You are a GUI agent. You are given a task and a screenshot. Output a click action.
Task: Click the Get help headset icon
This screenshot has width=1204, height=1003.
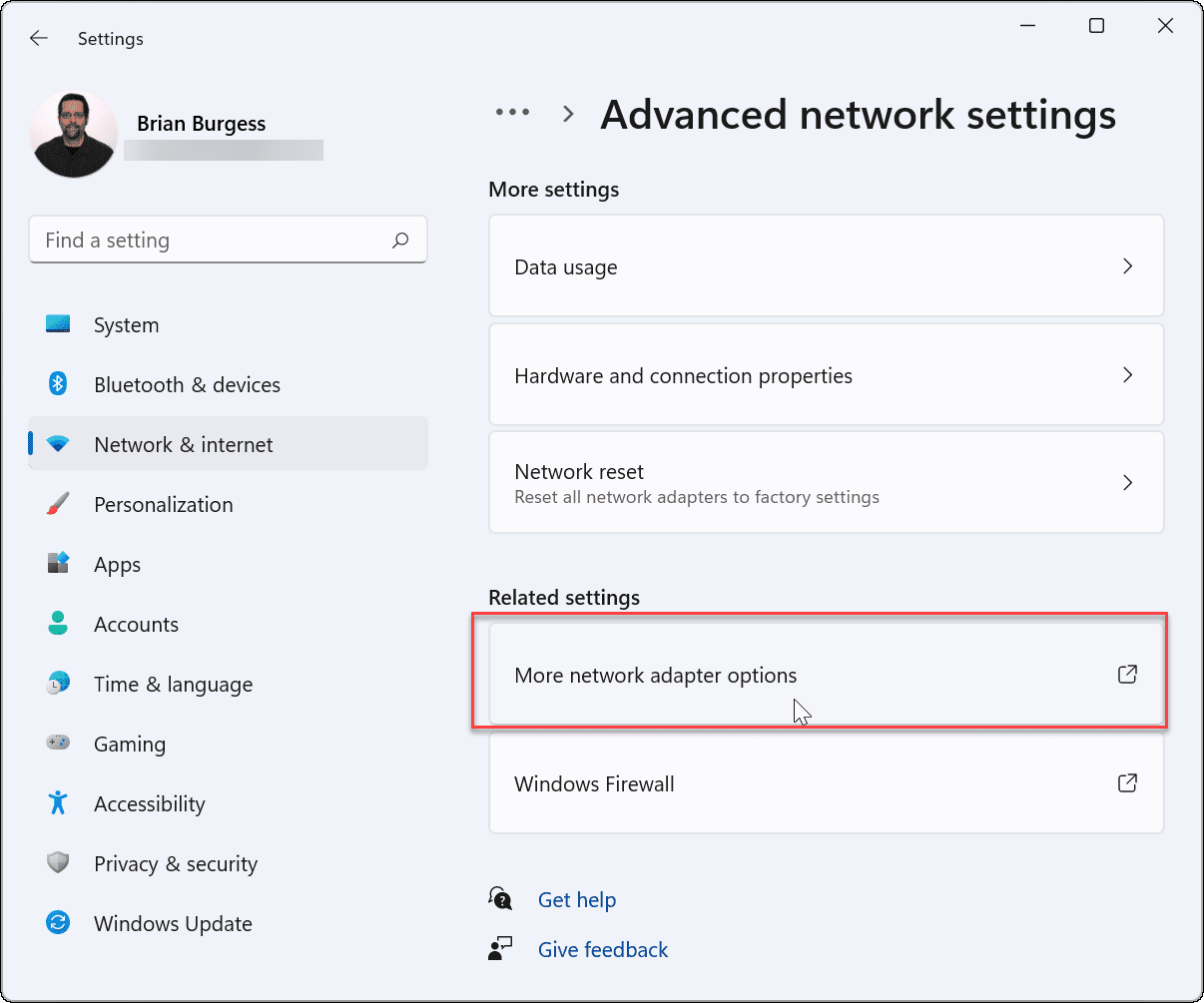500,898
